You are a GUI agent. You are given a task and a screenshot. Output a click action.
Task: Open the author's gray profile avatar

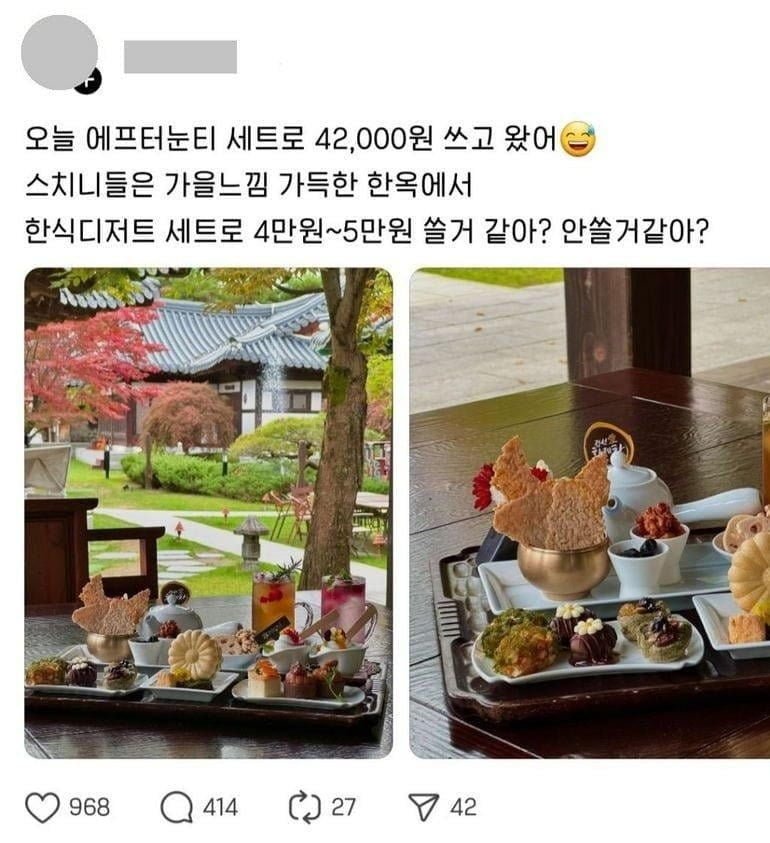[59, 52]
